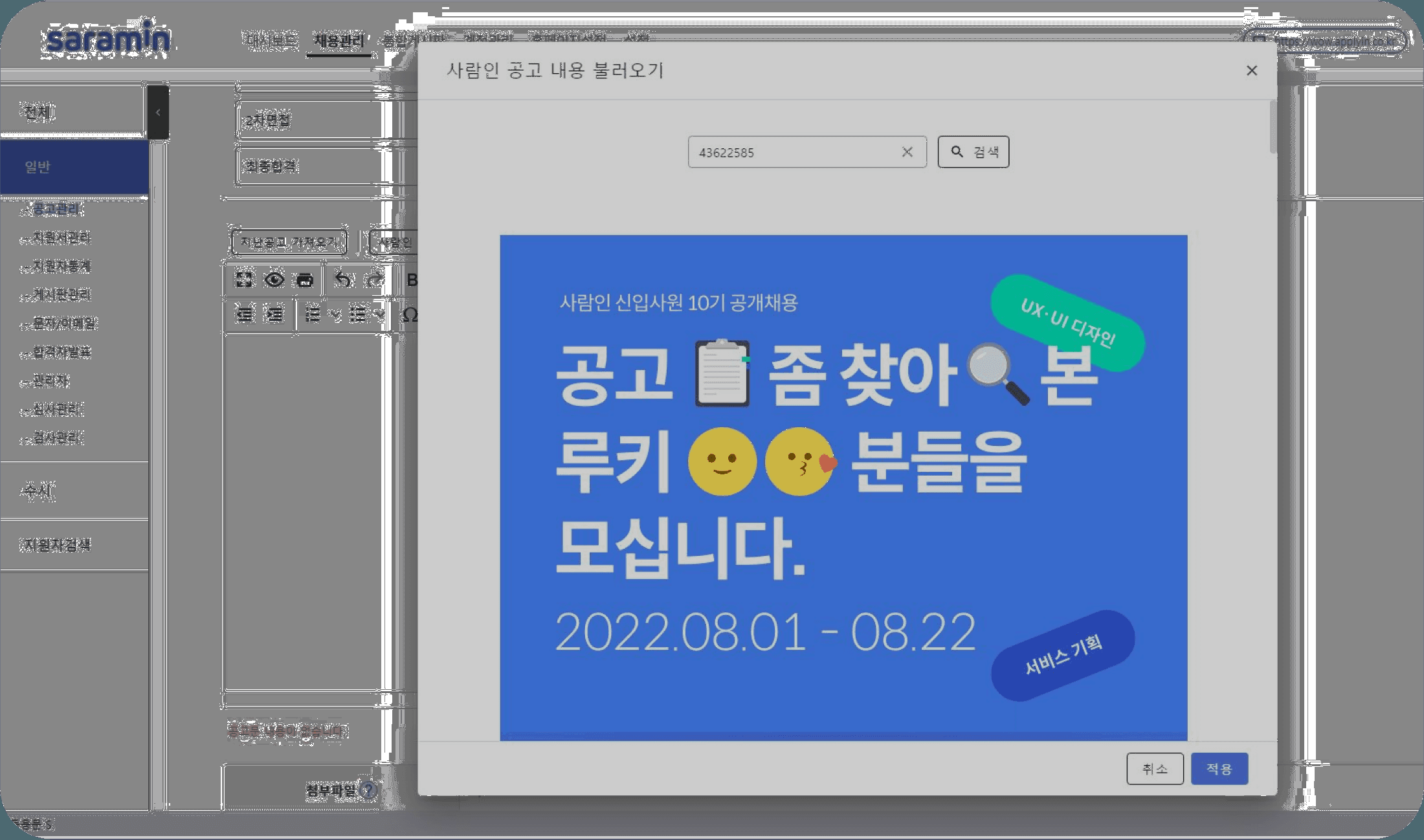Click the print icon in the editor toolbar
Screen dimensions: 1424x840
point(305,280)
